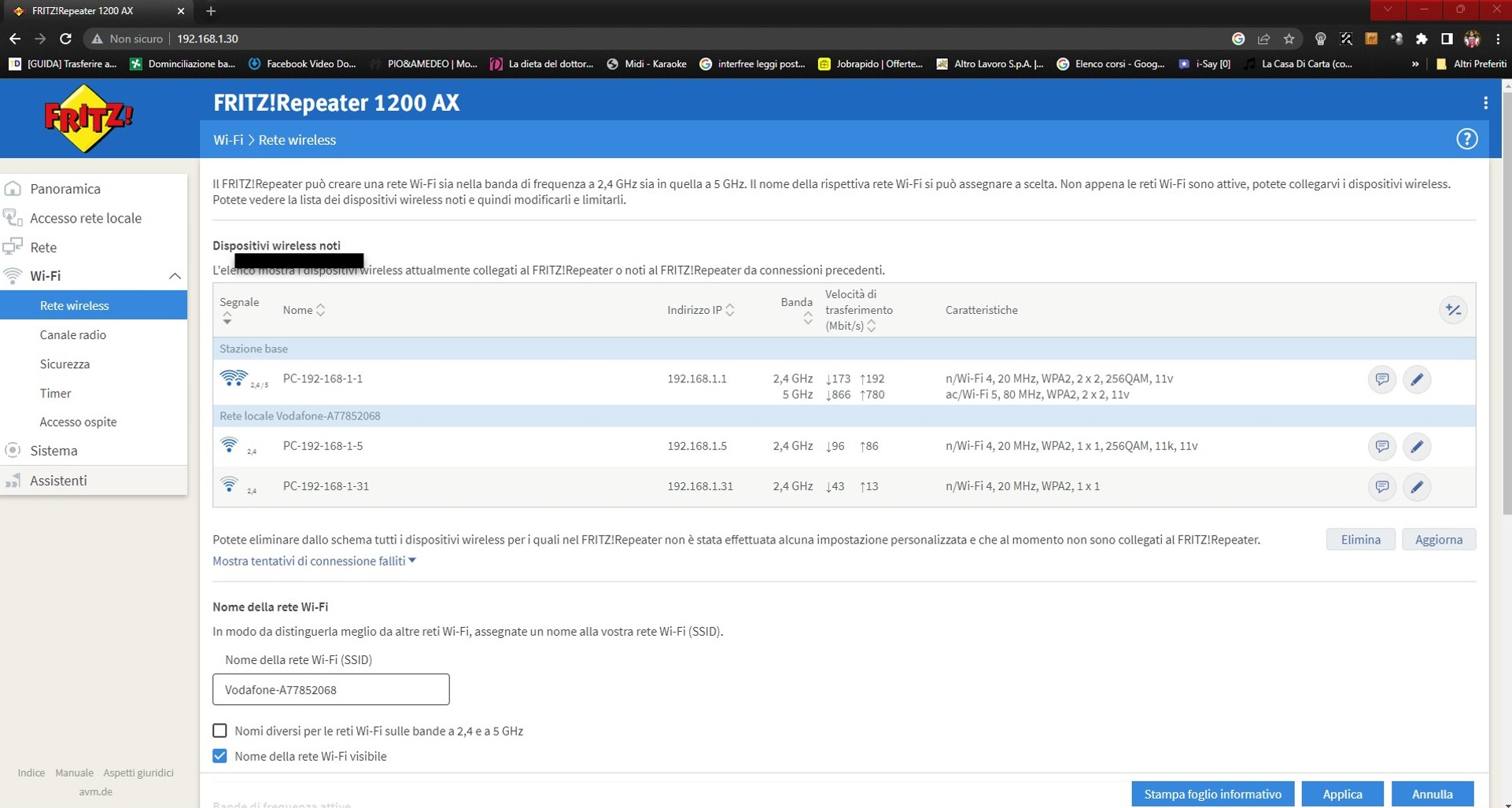Show more bookmarks with the chevron
This screenshot has height=808, width=1512.
1415,64
